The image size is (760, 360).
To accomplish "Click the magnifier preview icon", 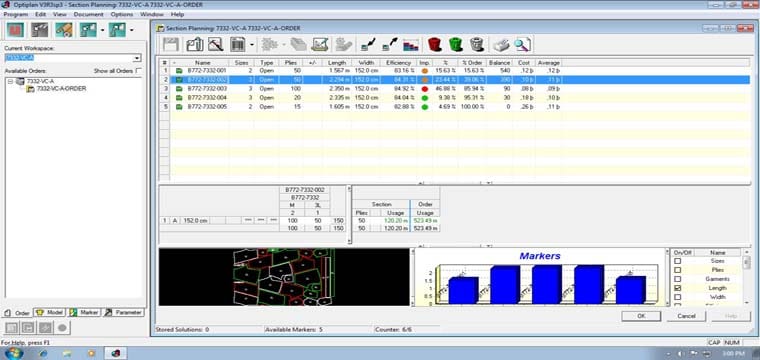I will [x=522, y=45].
